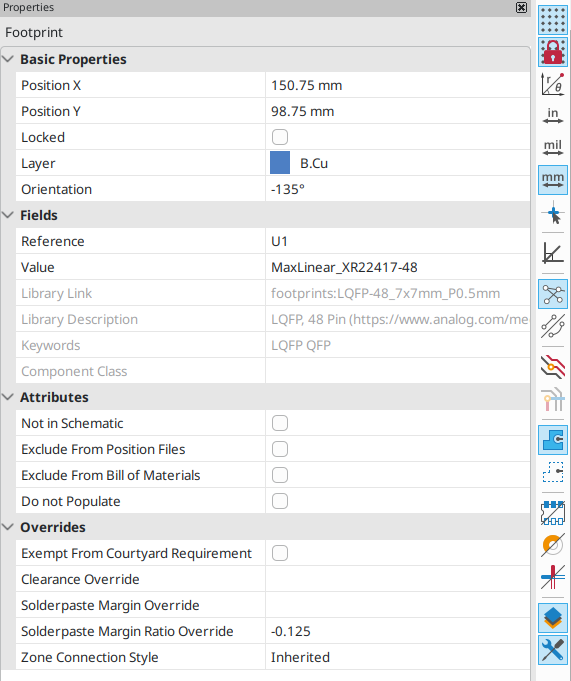Image resolution: width=571 pixels, height=681 pixels.
Task: Edit the Position X value field
Action: pos(398,85)
